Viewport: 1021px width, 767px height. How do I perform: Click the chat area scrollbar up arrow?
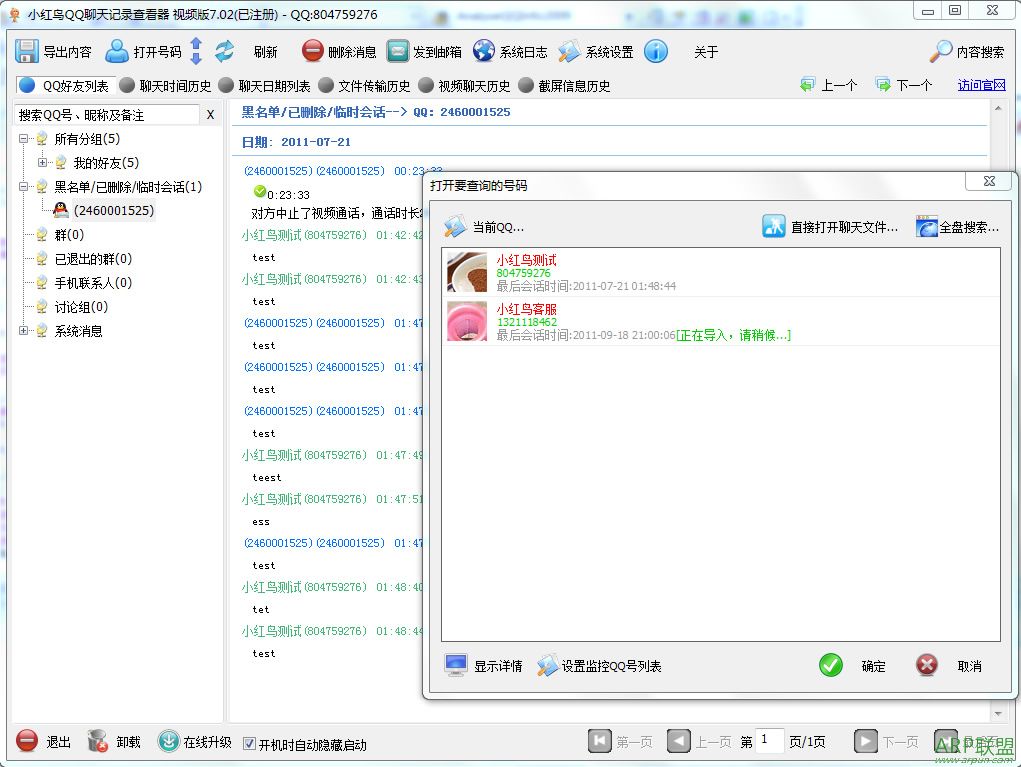998,108
